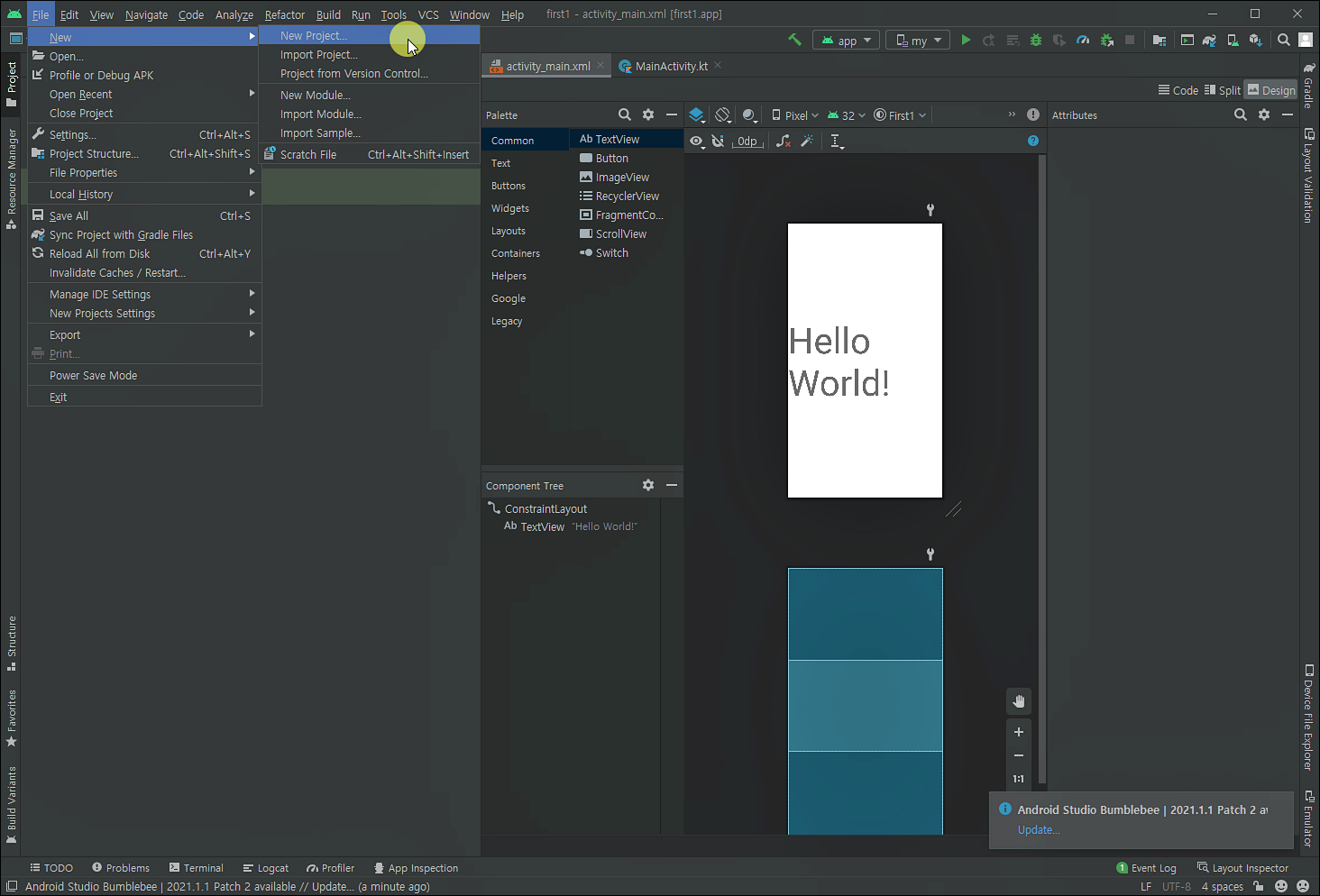Click the 0dp default margins field
This screenshot has width=1320, height=896.
(747, 141)
